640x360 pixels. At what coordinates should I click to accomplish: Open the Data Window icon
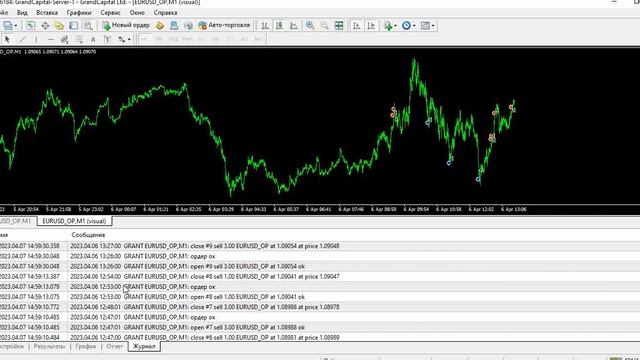(x=45, y=25)
